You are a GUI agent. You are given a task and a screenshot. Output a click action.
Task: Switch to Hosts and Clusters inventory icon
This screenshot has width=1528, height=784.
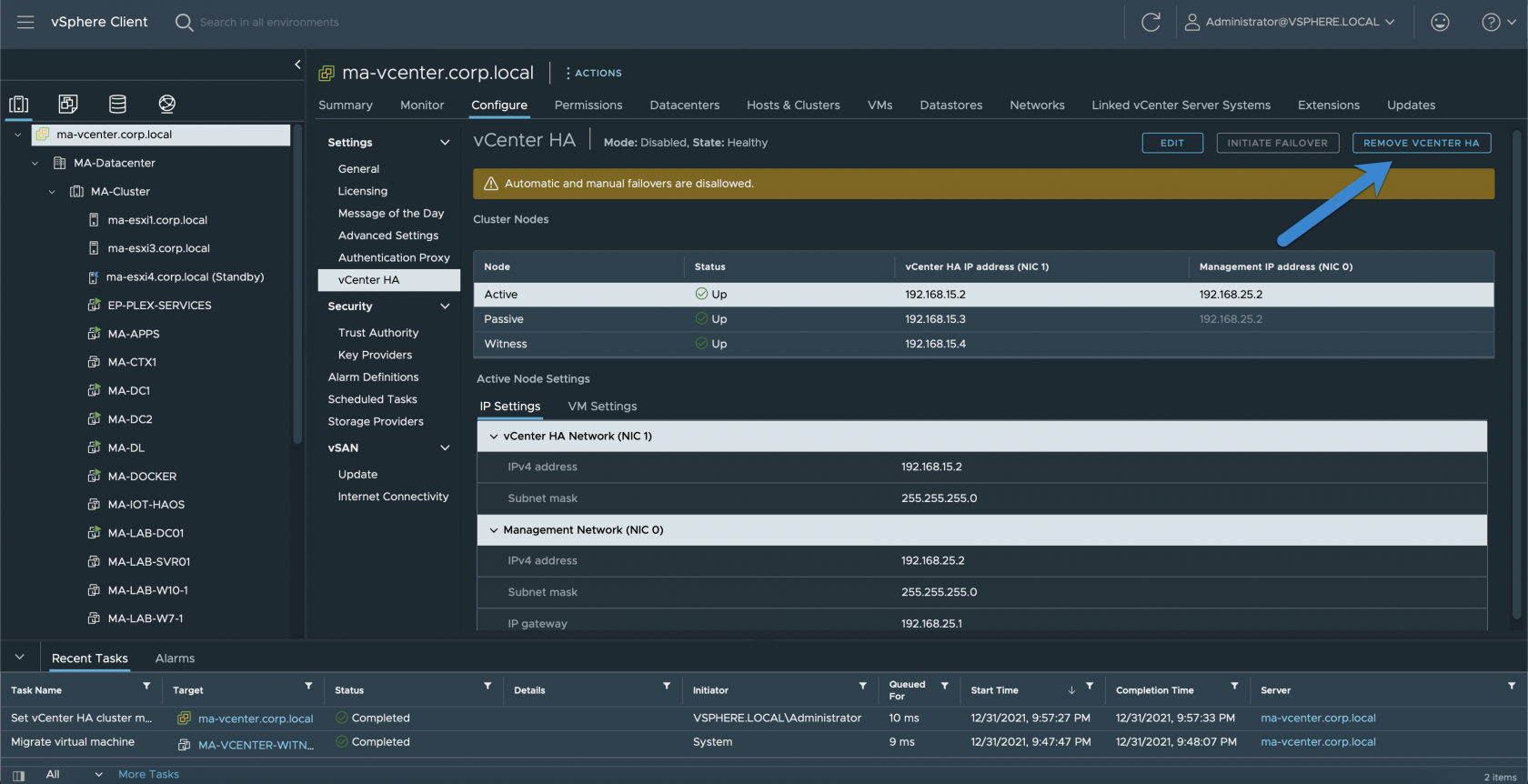[18, 104]
